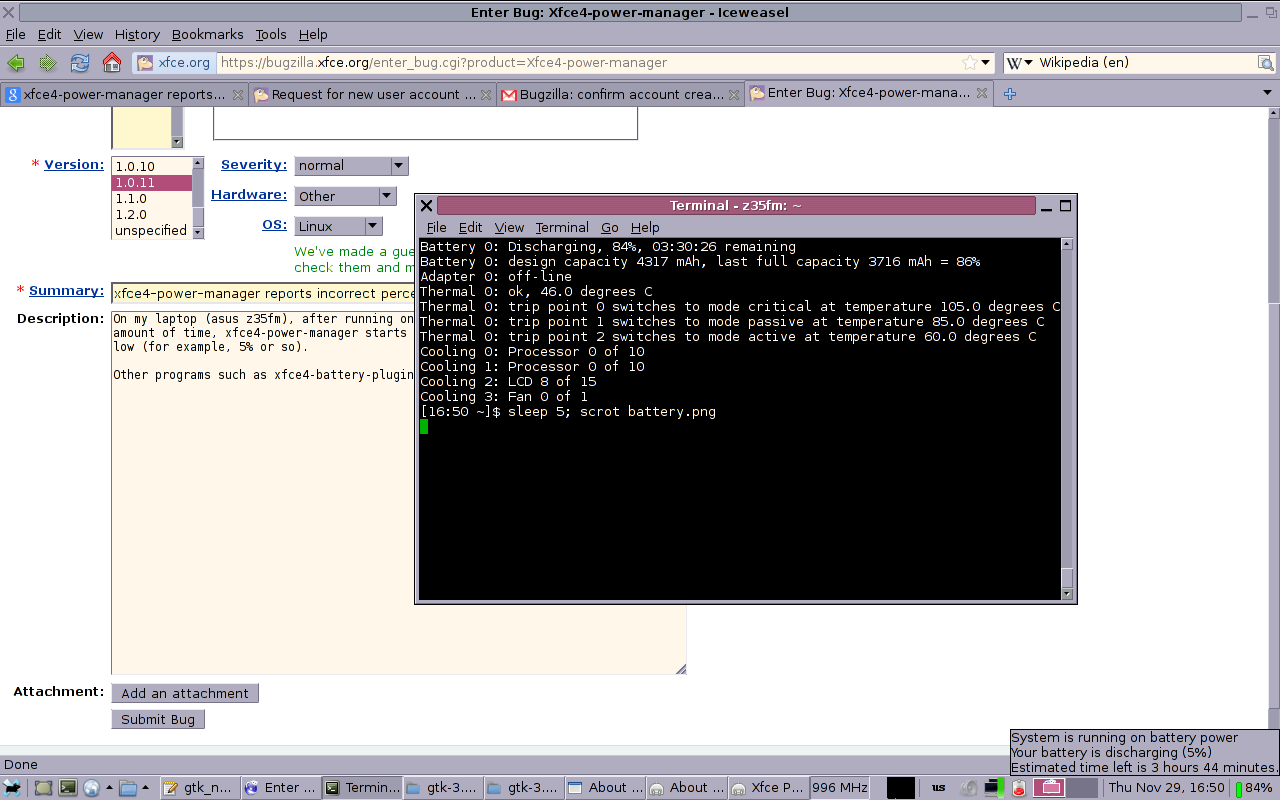
Task: Click the Submit Bug button
Action: click(x=158, y=719)
